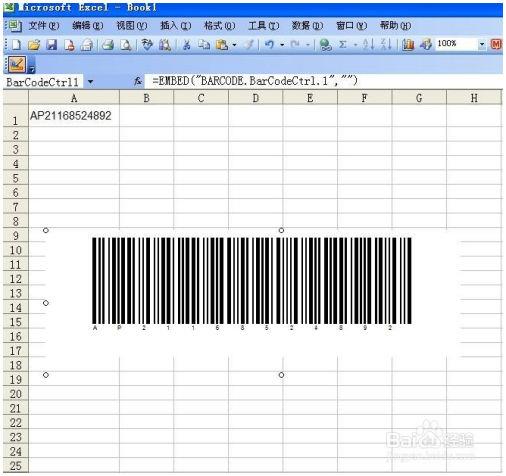Click the Select All corner box
Image resolution: width=506 pixels, height=476 pixels.
(16, 98)
